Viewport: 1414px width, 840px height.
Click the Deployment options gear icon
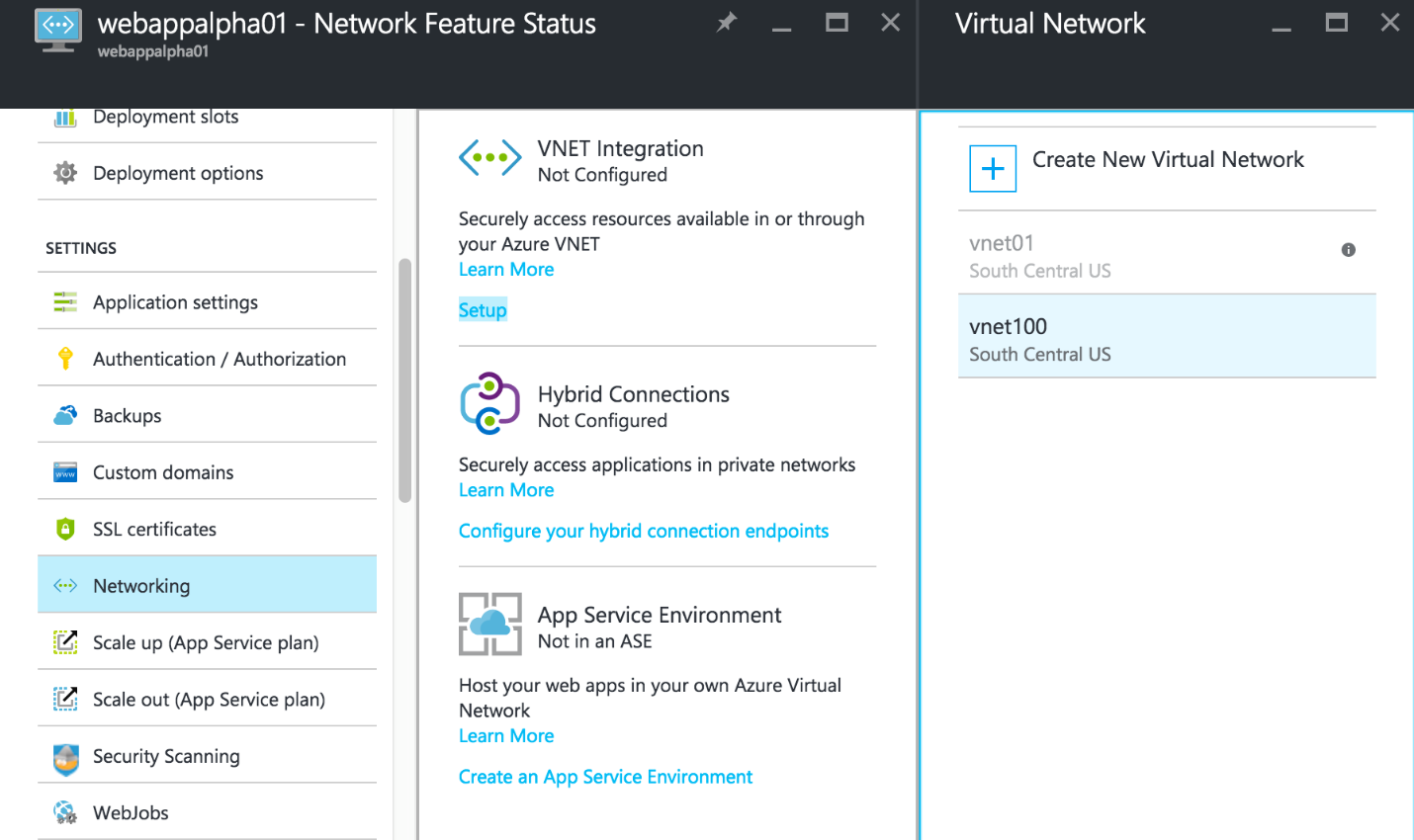point(65,173)
